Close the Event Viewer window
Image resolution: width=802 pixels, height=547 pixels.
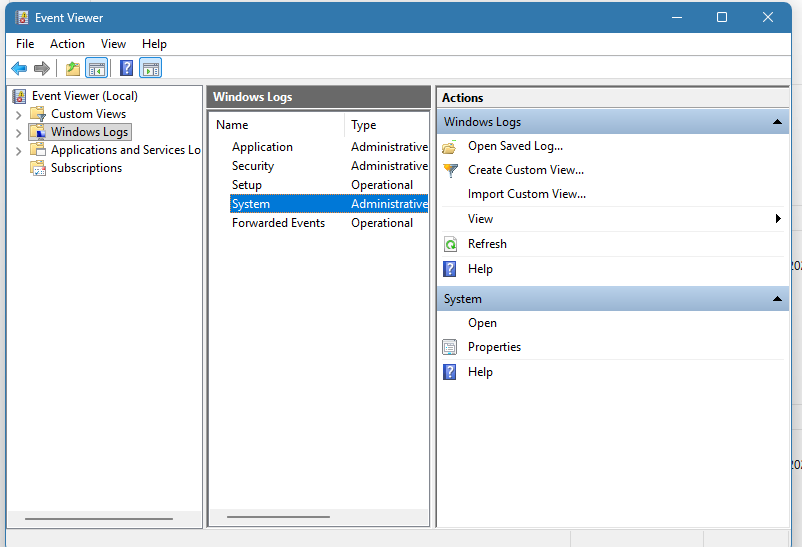click(x=768, y=17)
